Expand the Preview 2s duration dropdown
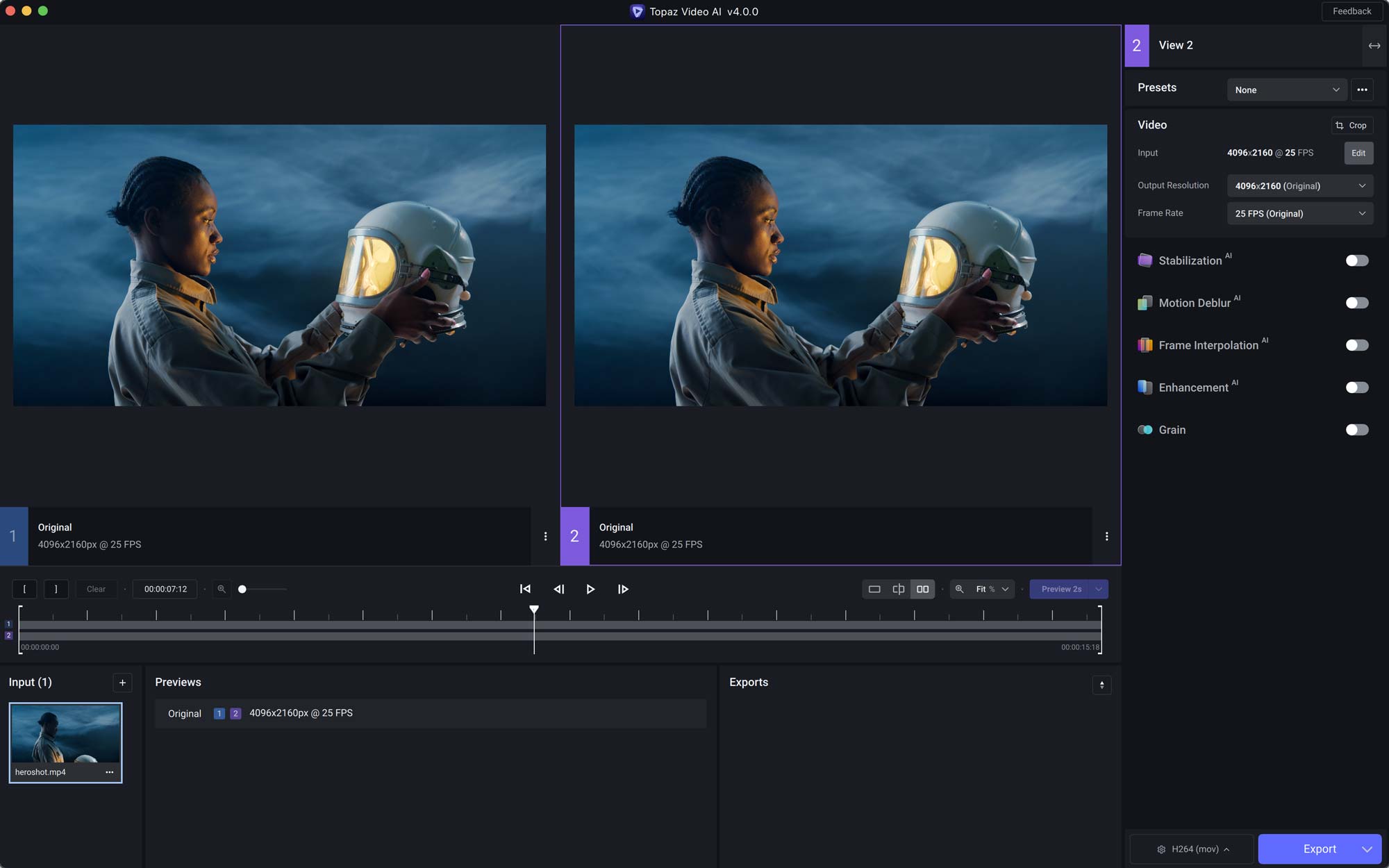This screenshot has width=1389, height=868. 1099,589
